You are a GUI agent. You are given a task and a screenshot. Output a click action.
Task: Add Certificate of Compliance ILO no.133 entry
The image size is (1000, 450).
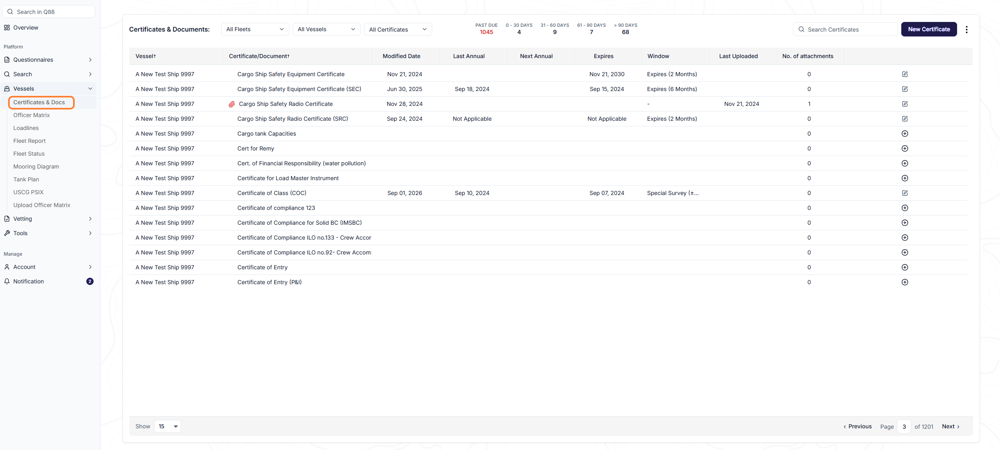tap(904, 238)
